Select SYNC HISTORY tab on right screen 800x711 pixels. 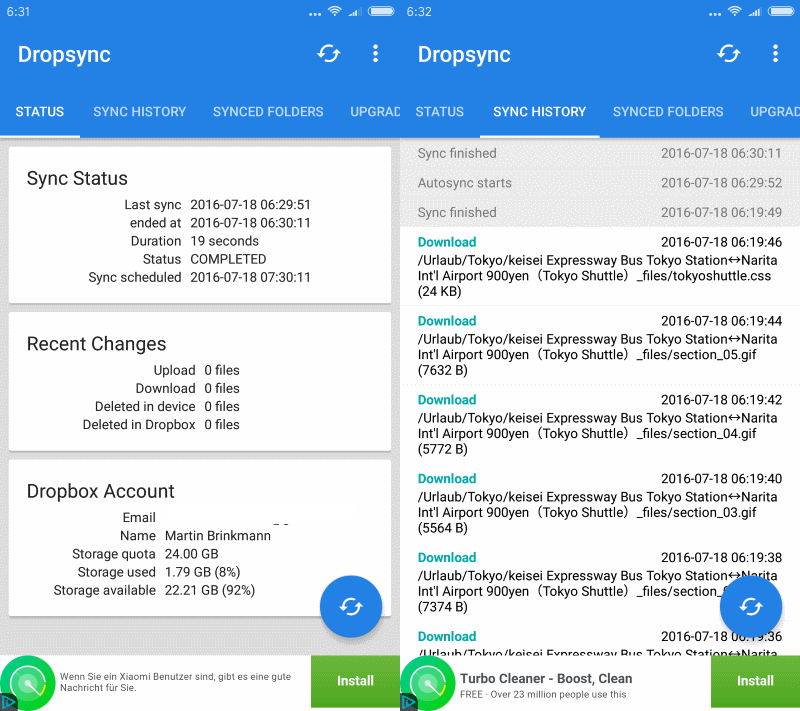539,112
